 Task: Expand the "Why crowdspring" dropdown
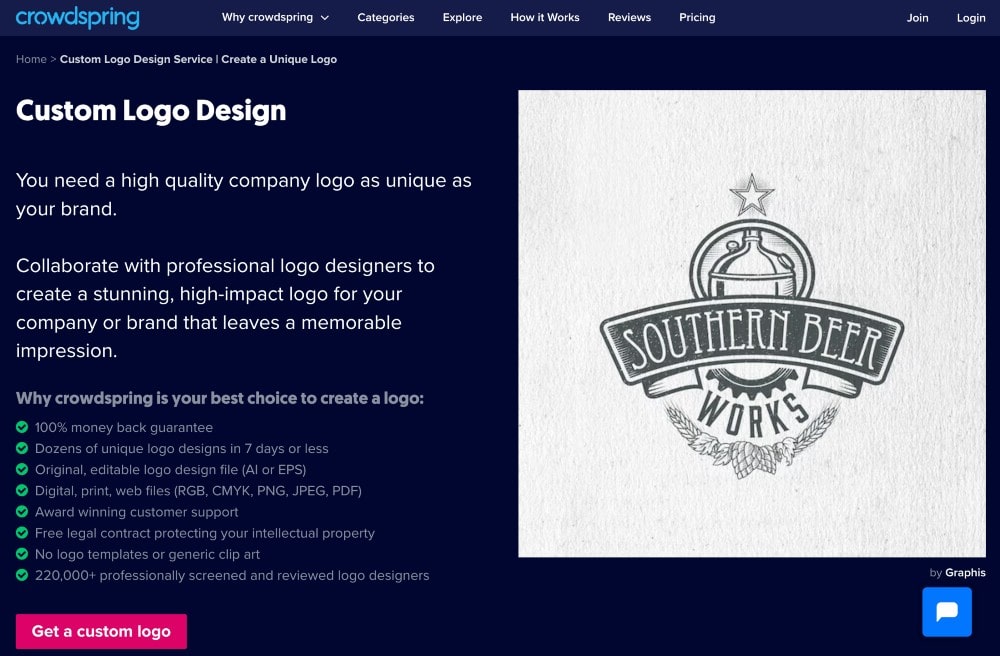(268, 17)
